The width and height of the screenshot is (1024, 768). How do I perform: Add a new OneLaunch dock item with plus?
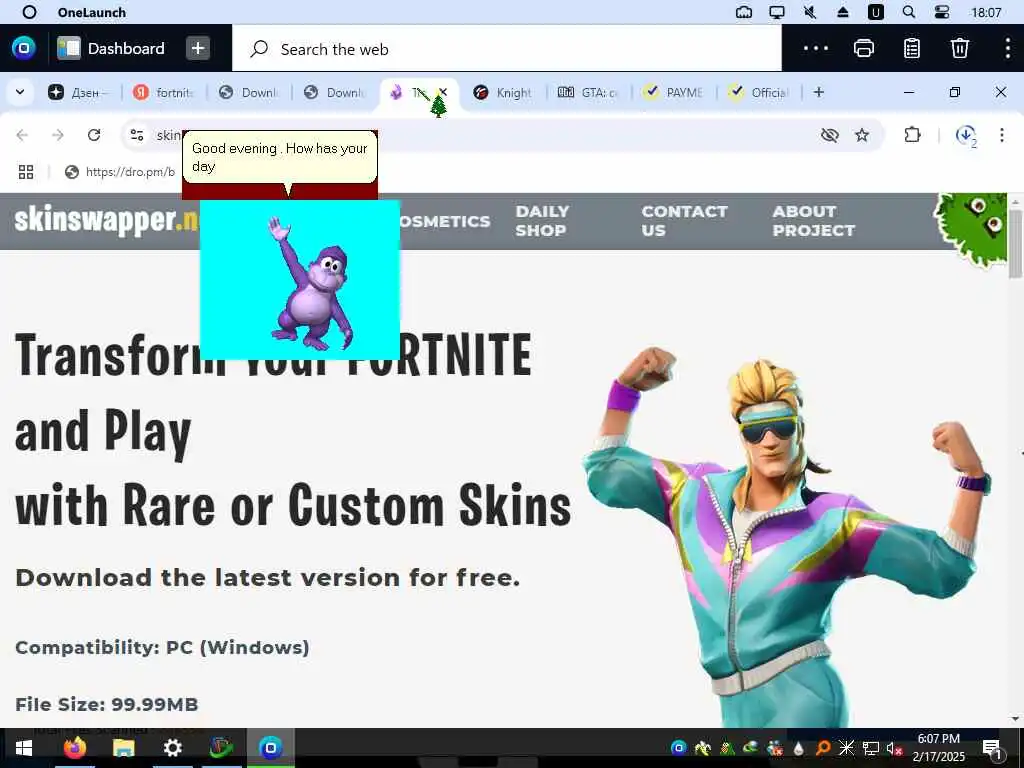coord(198,48)
